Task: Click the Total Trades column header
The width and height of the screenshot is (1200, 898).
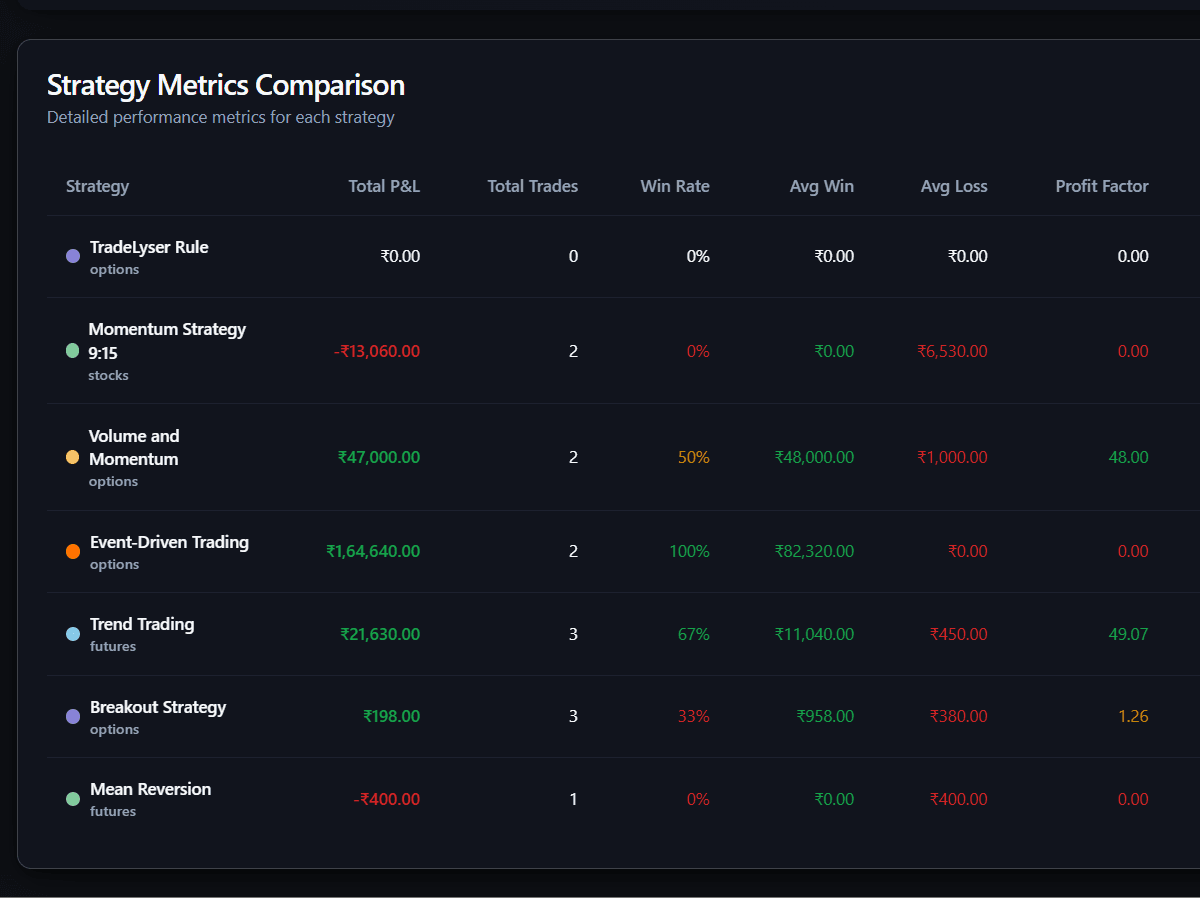Action: (532, 186)
